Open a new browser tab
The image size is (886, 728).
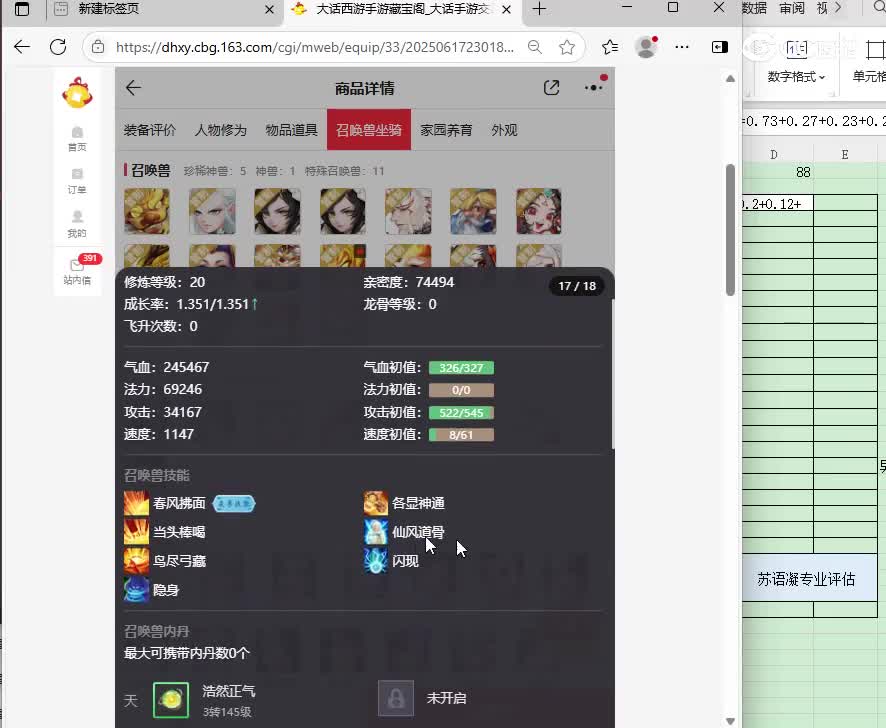[x=539, y=9]
